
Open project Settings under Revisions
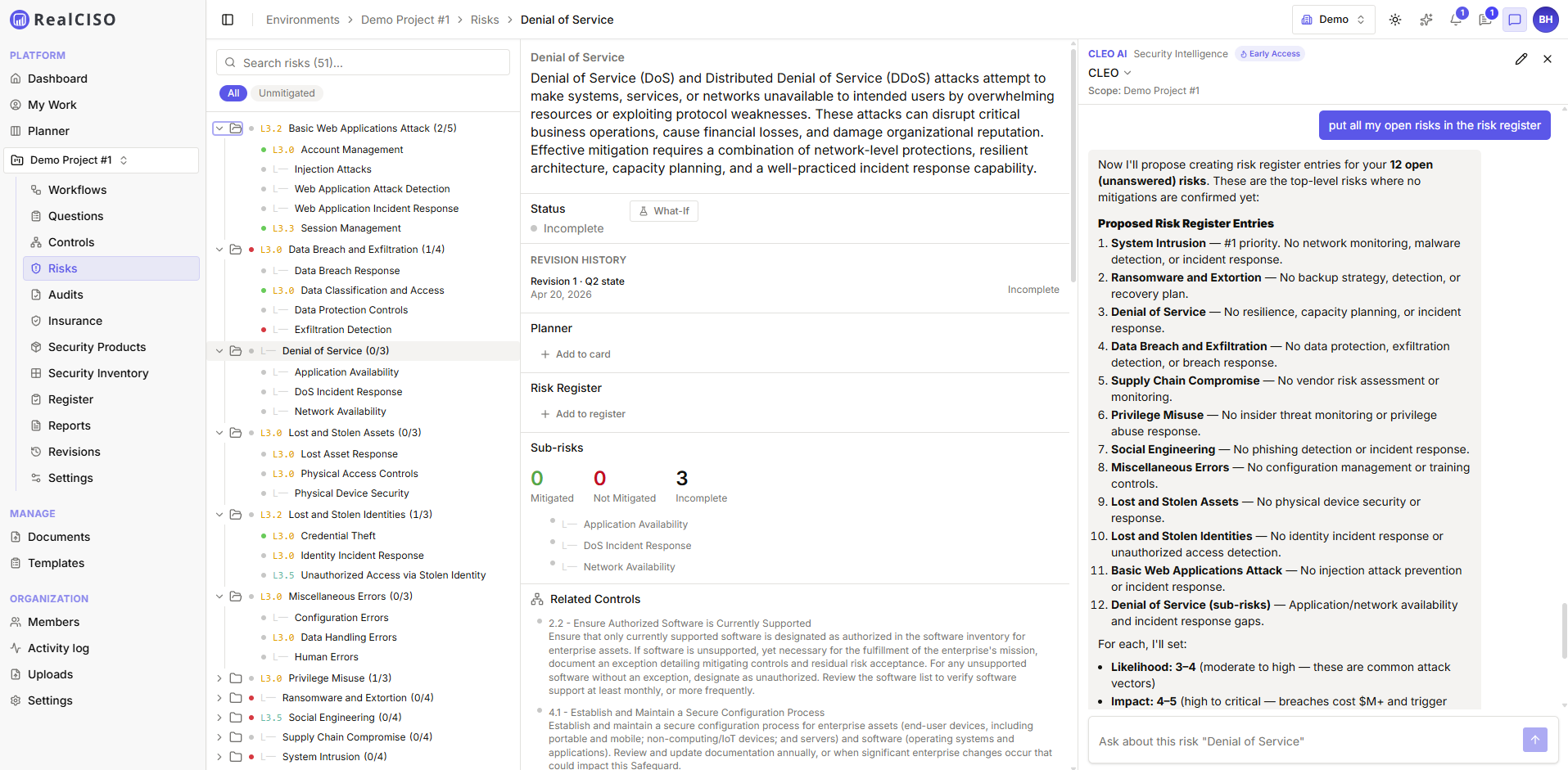pyautogui.click(x=70, y=478)
